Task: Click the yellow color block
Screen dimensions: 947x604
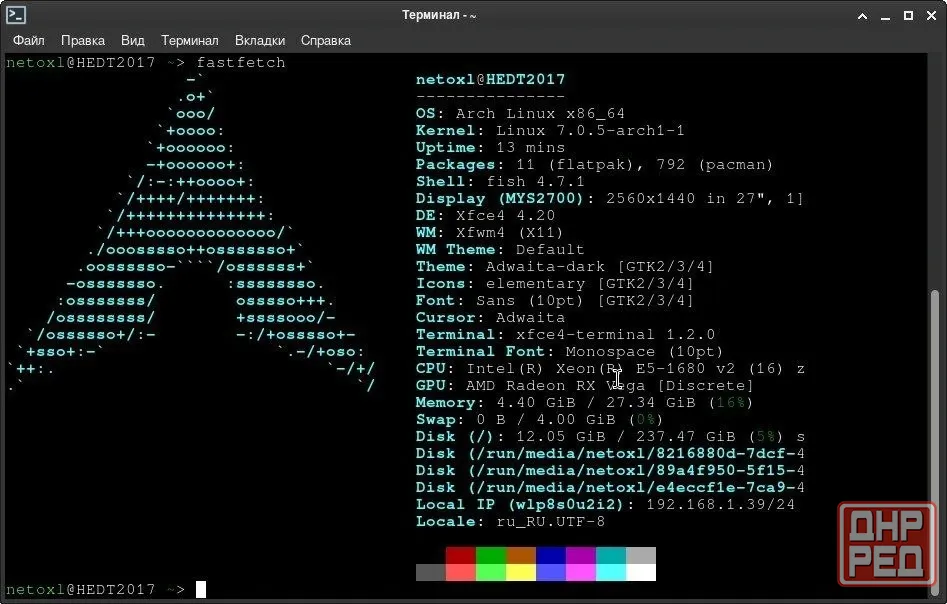Action: pos(521,572)
